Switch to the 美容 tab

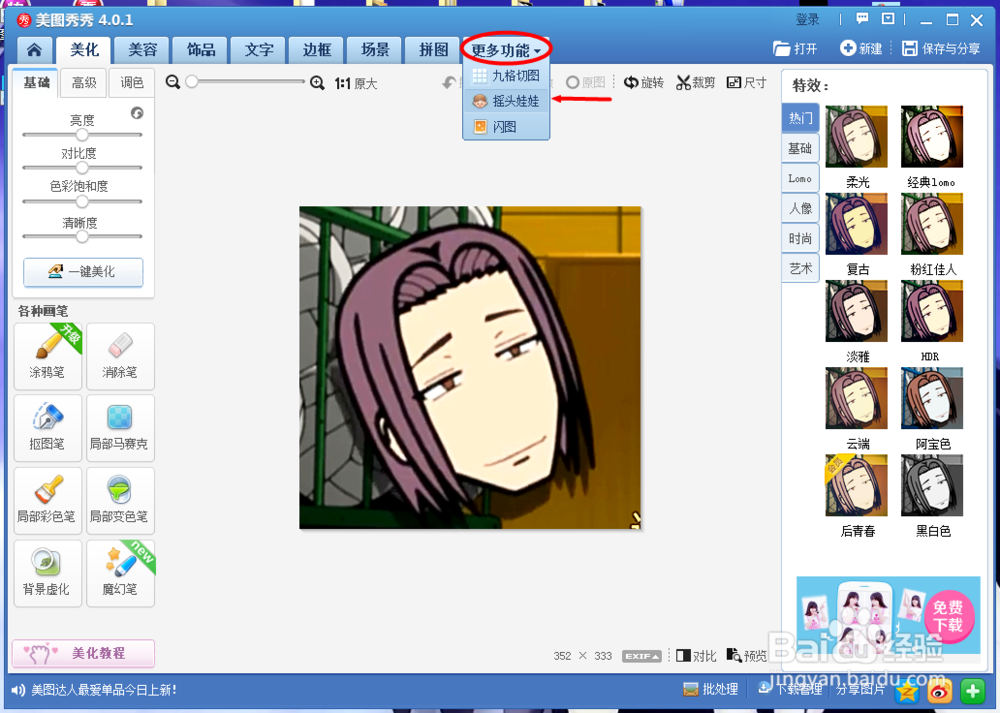pos(142,50)
